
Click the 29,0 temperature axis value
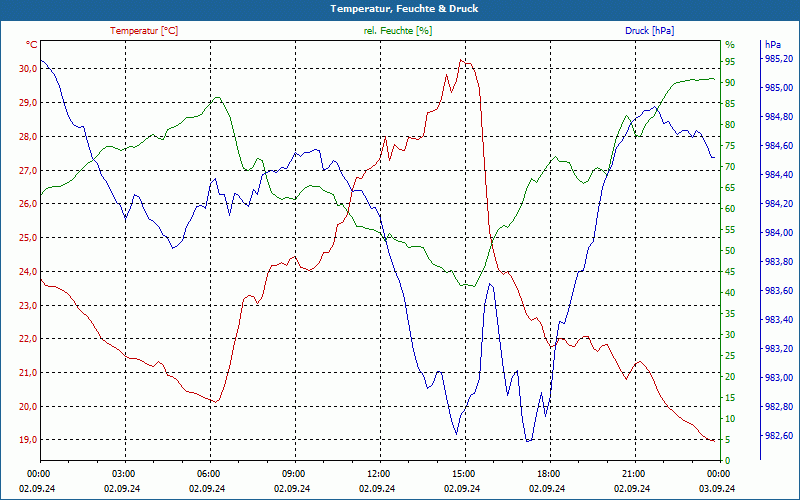pyautogui.click(x=28, y=103)
